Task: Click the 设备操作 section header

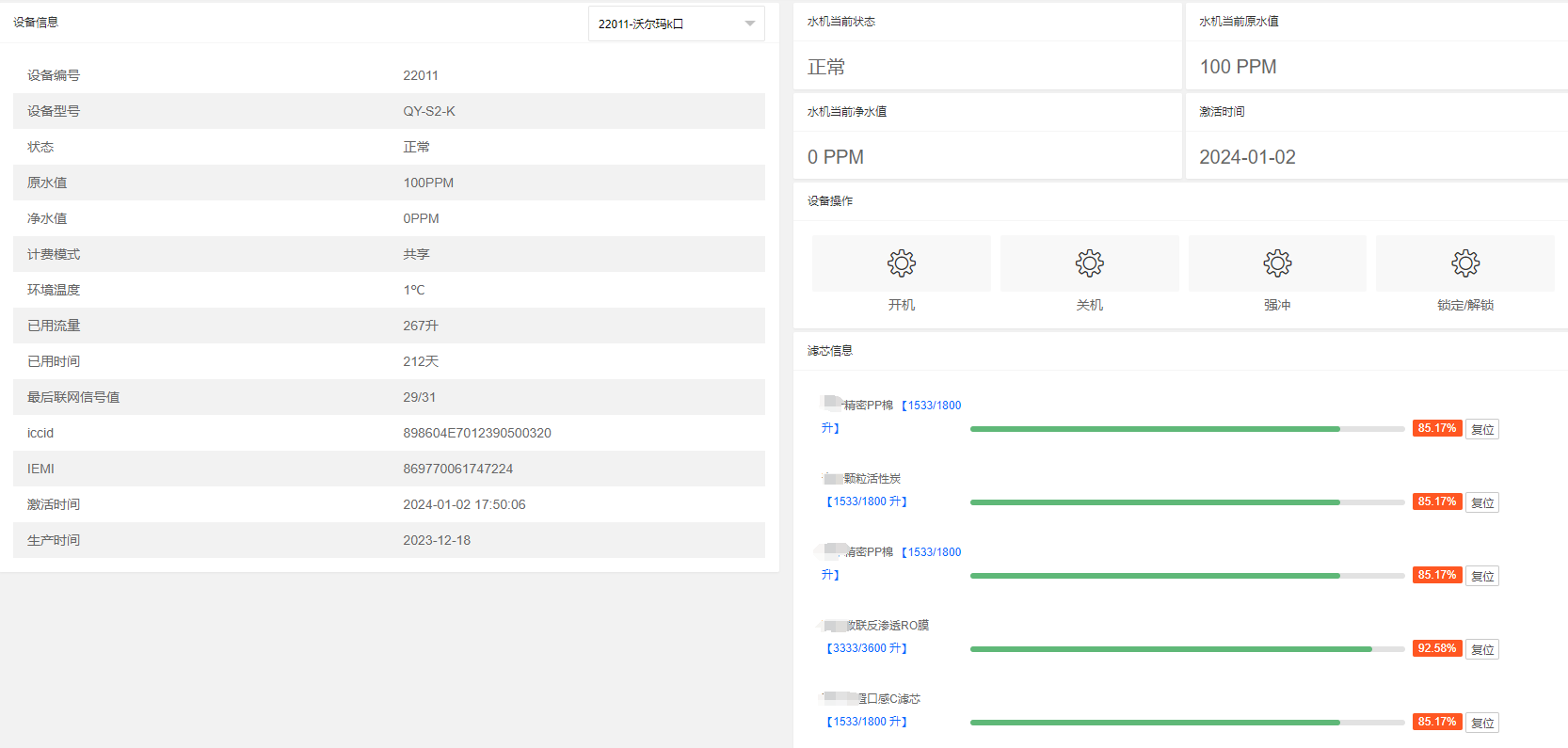Action: click(x=830, y=200)
